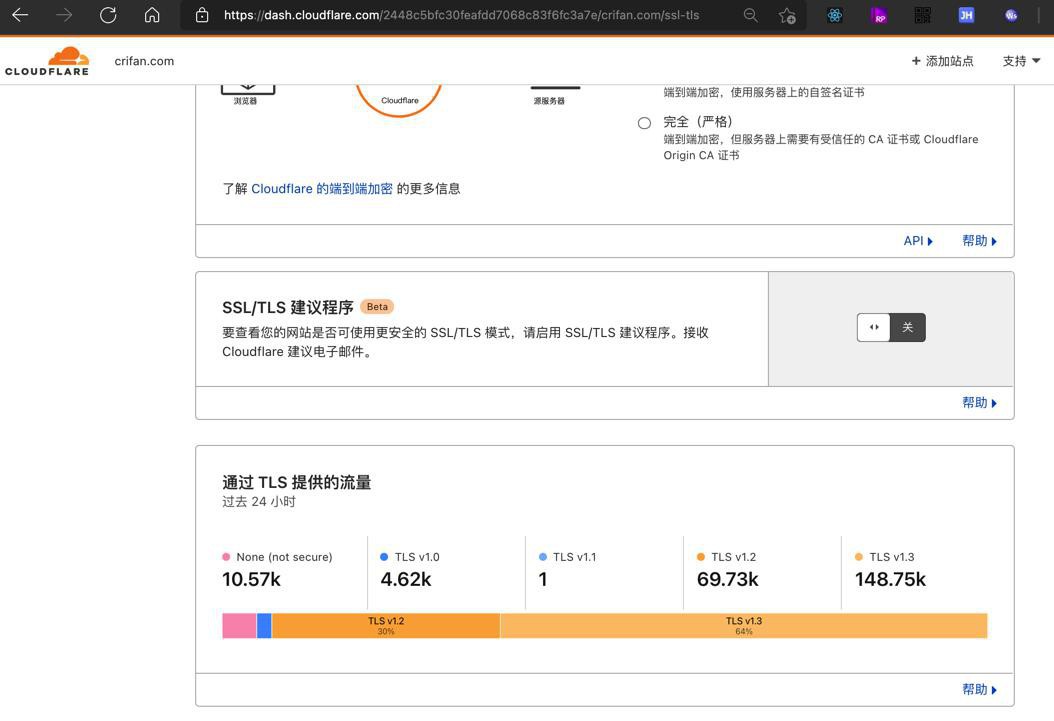
Task: Open the React developer tools extension icon
Action: (835, 15)
